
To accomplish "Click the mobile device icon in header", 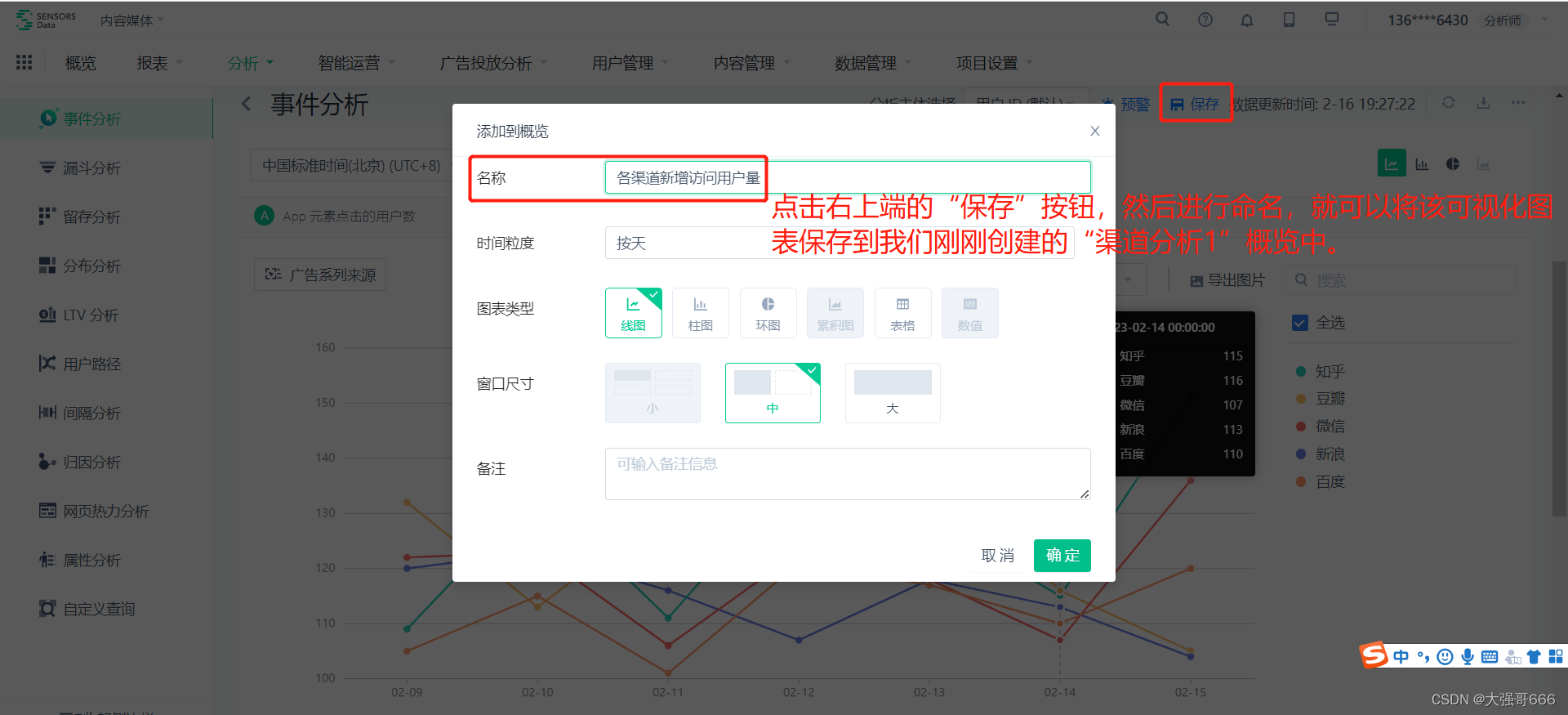I will point(1289,20).
